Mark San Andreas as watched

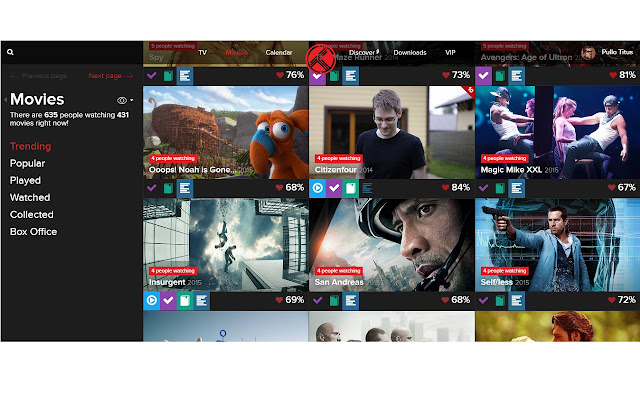click(317, 301)
